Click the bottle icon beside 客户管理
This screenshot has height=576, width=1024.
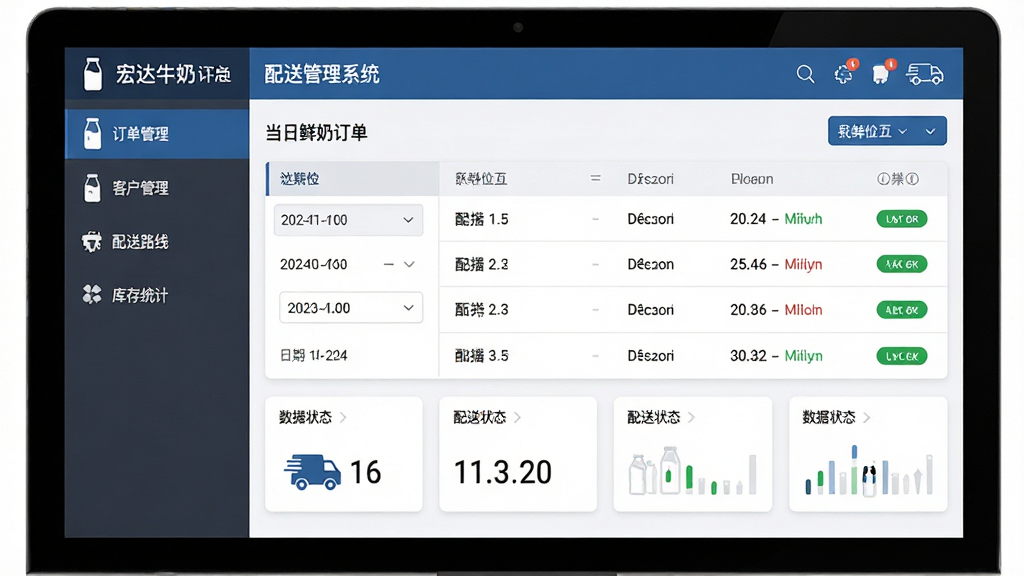(x=93, y=188)
